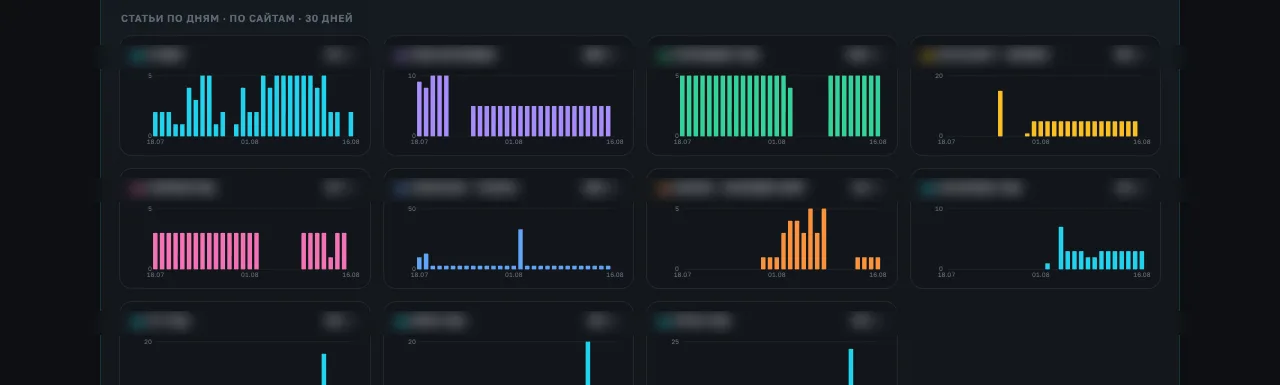Open the card with the yellow bar chart
The width and height of the screenshot is (1280, 385).
(1035, 96)
